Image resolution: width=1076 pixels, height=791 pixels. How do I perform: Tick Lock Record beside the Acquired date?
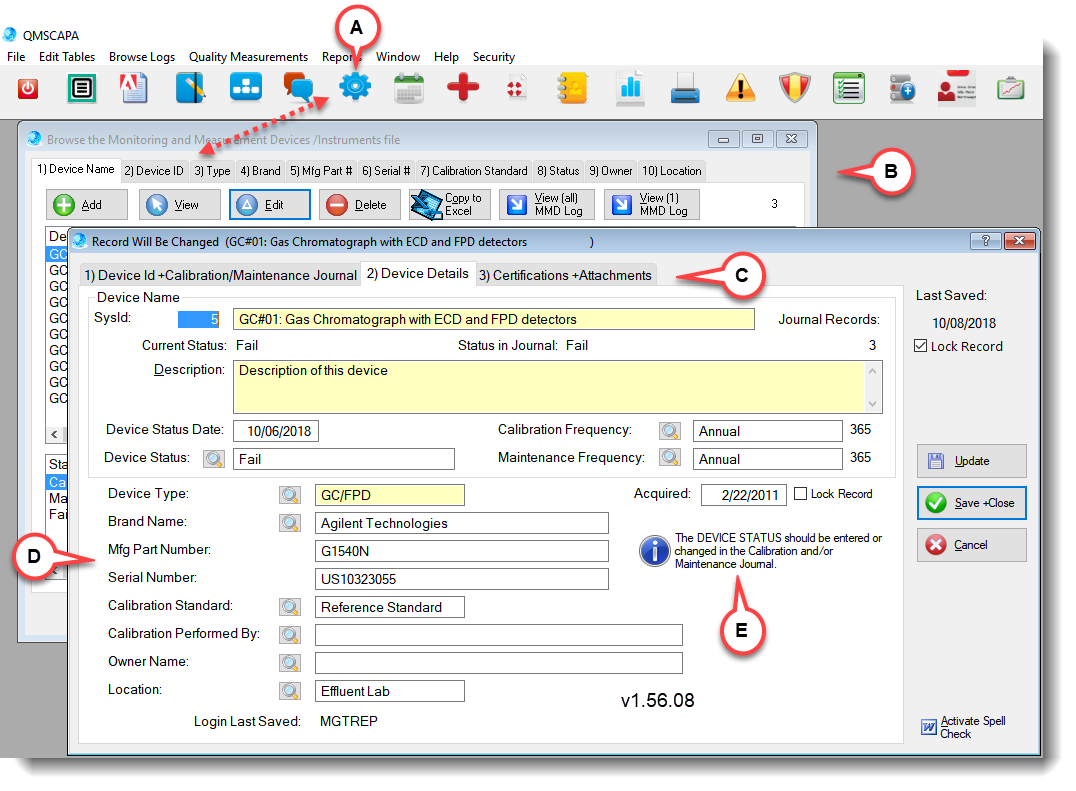point(800,494)
